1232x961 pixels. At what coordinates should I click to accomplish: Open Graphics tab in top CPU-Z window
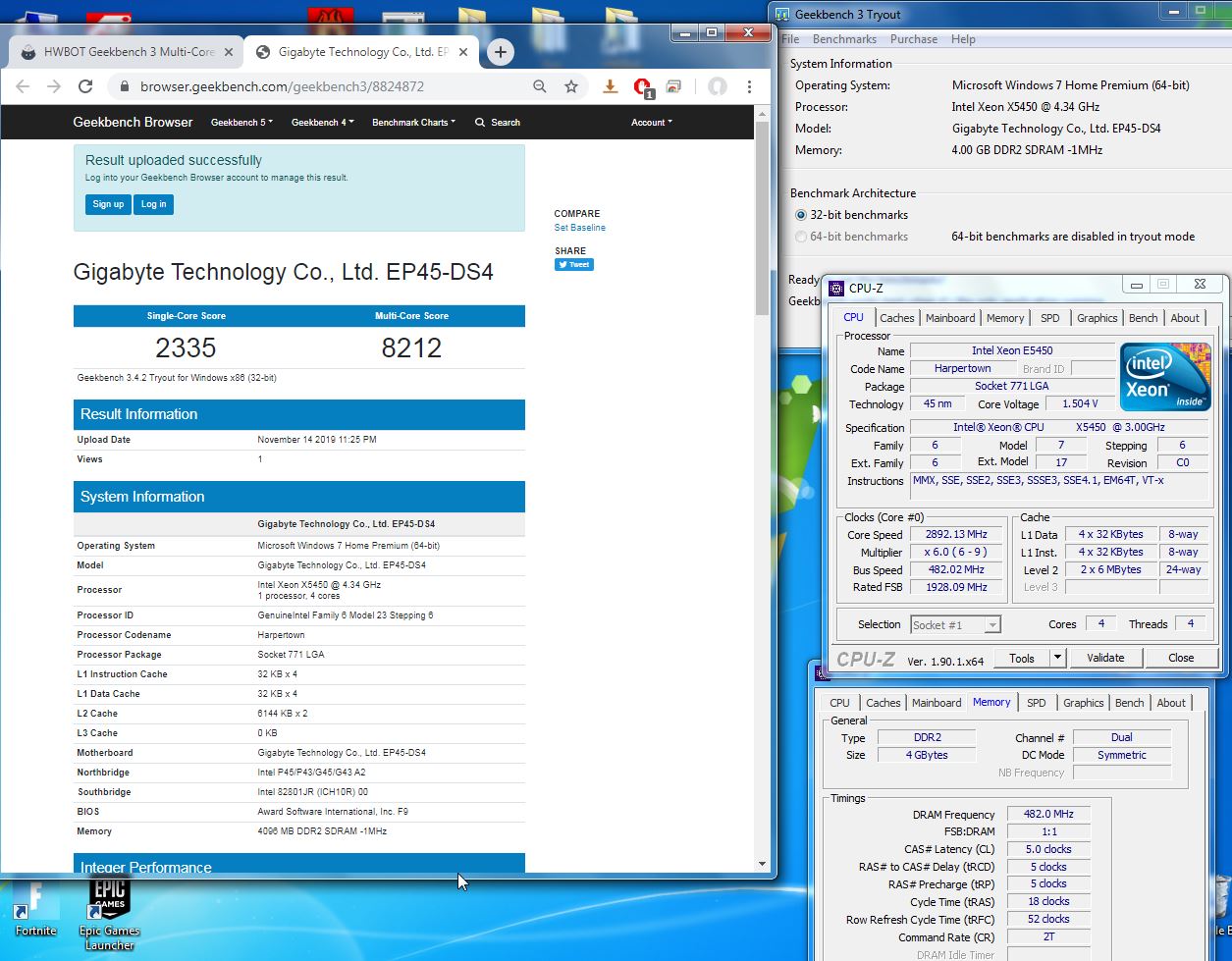pyautogui.click(x=1097, y=318)
